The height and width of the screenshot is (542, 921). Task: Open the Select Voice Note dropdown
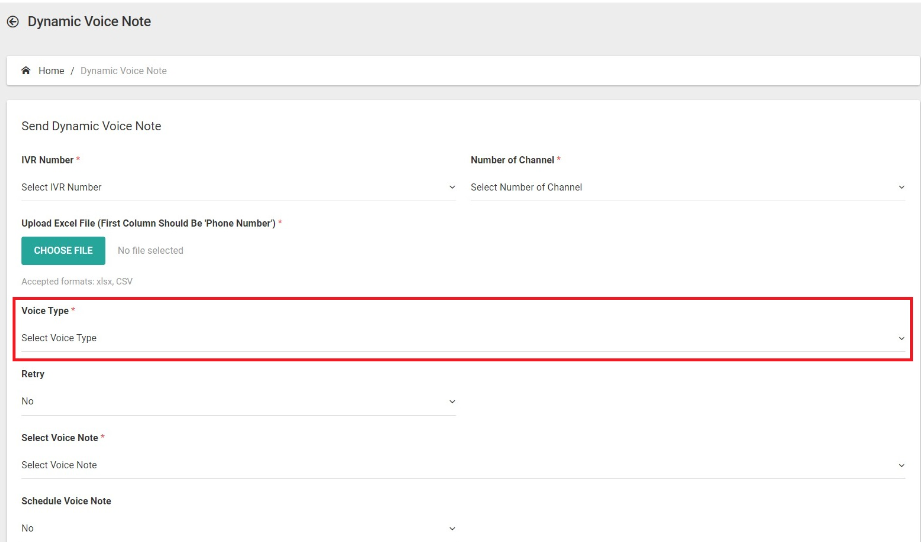pos(463,465)
